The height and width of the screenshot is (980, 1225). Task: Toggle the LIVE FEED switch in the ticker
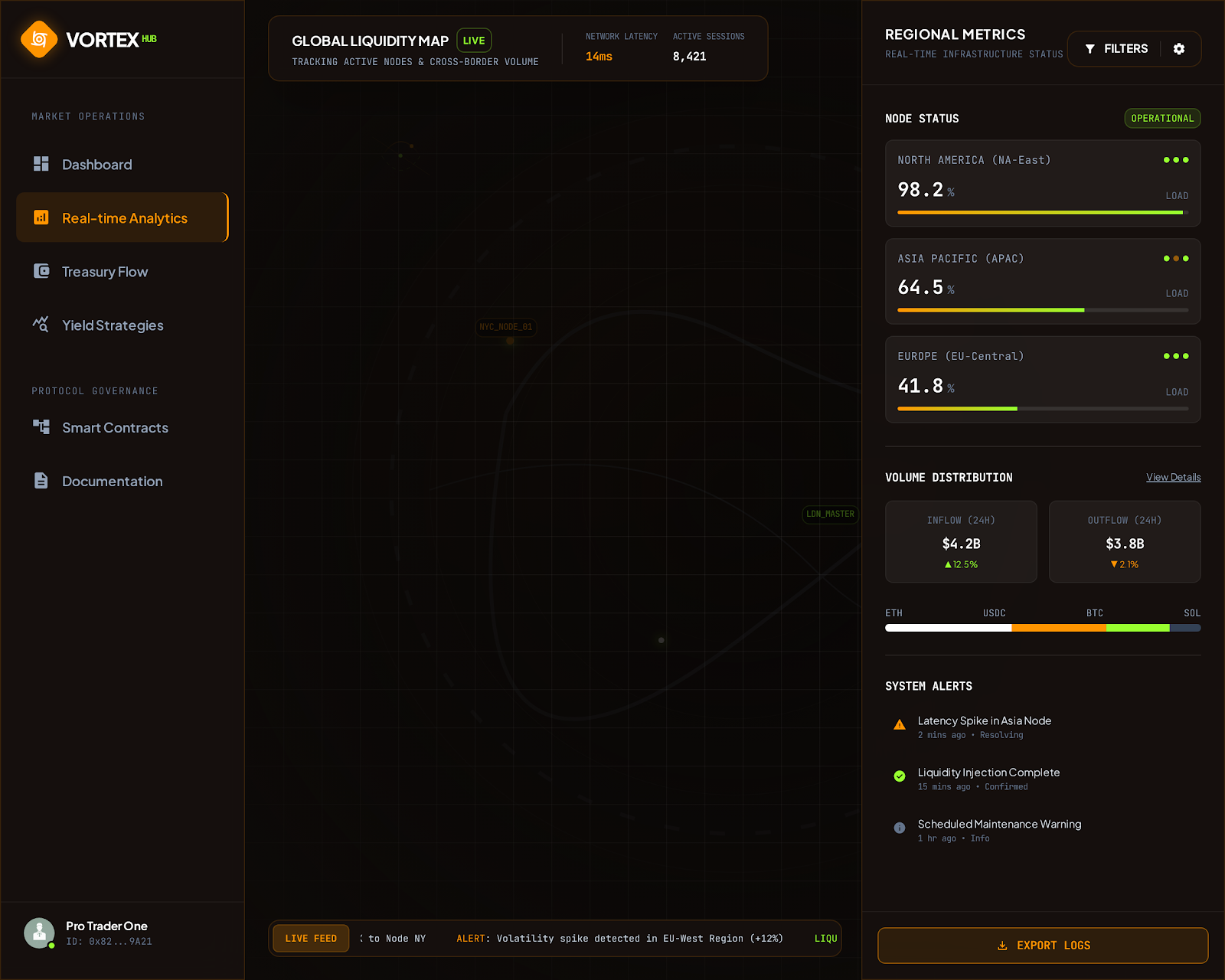310,938
